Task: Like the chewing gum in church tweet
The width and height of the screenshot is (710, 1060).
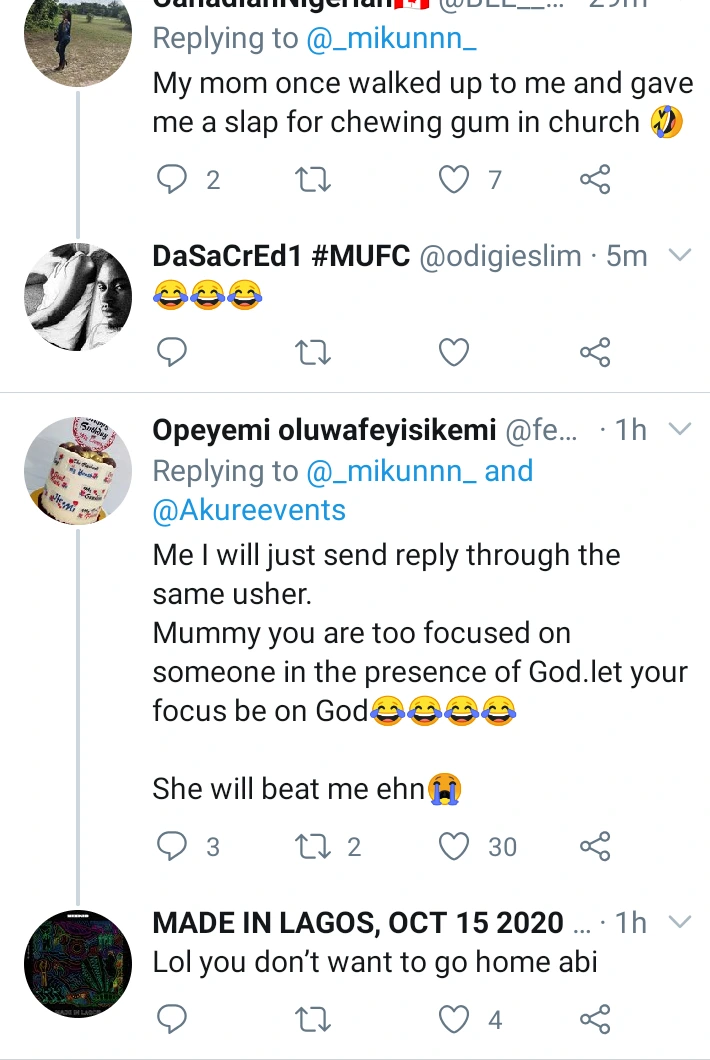Action: click(455, 180)
